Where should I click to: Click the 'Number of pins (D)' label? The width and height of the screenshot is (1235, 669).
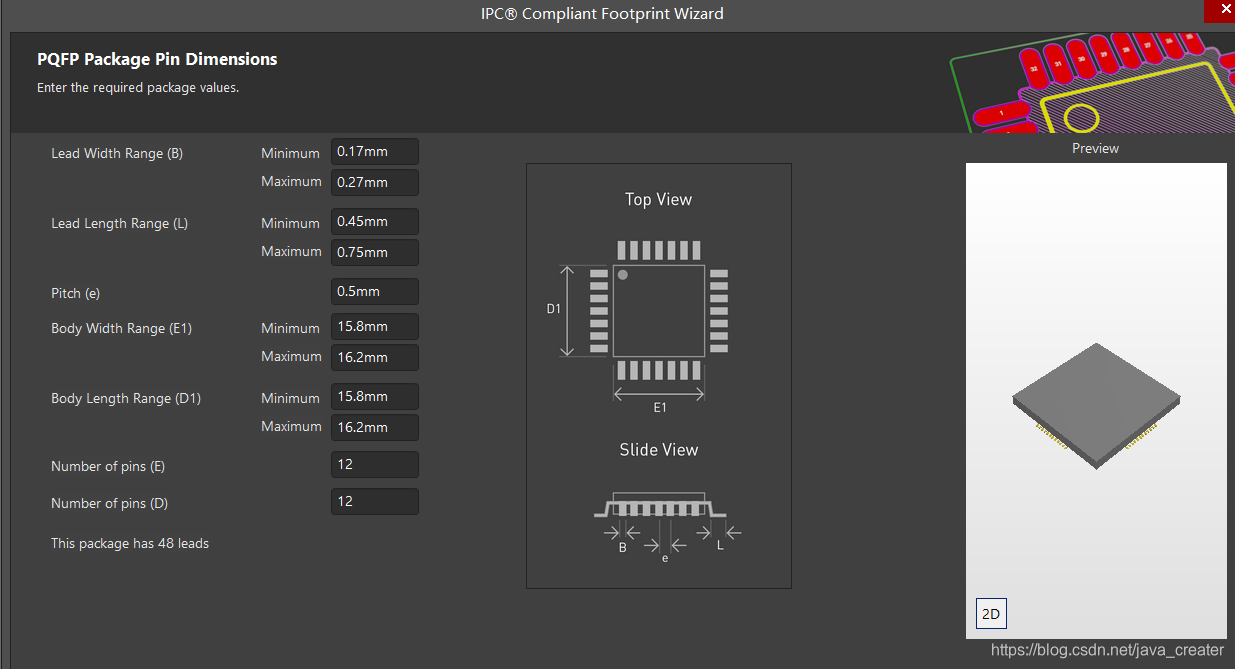coord(108,504)
